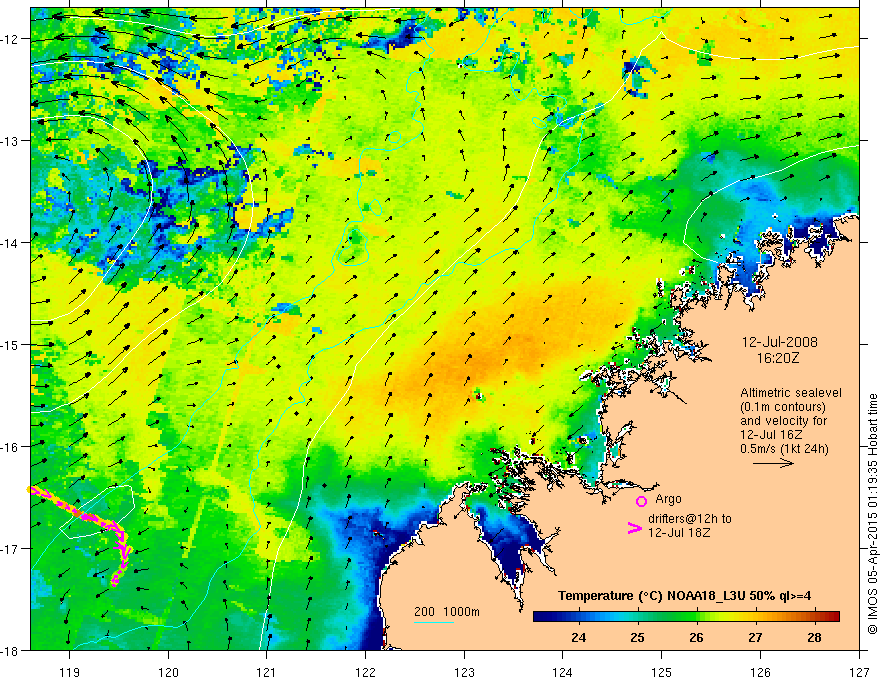This screenshot has height=680, width=880.
Task: Click the 'drifters@12h to' legend label
Action: 690,519
